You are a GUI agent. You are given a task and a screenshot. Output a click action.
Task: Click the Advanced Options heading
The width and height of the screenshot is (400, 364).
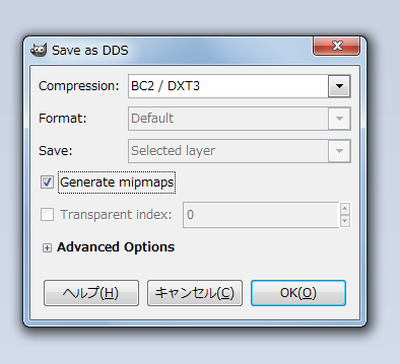point(116,247)
